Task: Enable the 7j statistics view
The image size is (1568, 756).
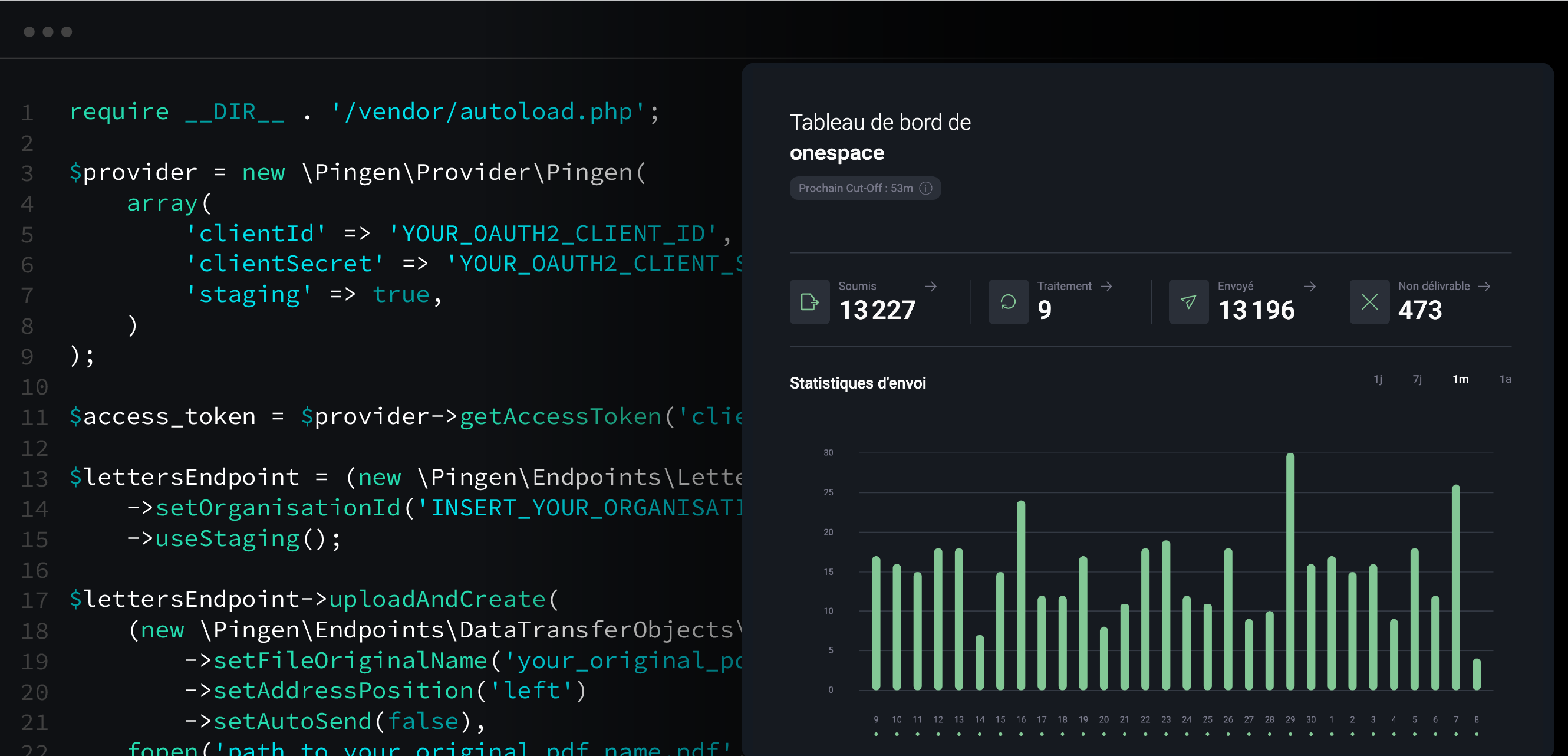Action: [x=1417, y=379]
